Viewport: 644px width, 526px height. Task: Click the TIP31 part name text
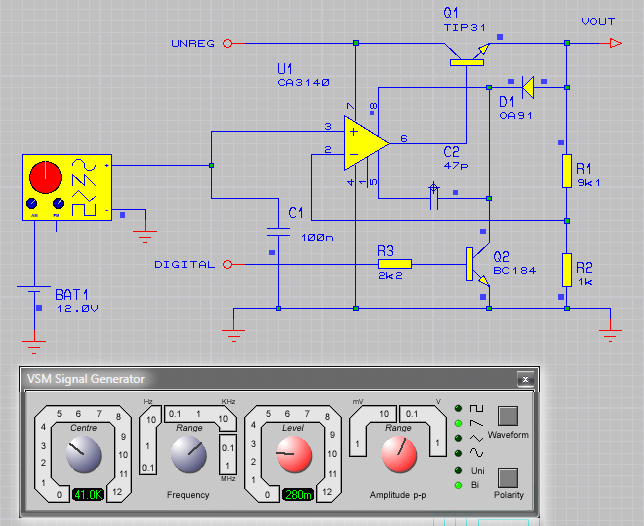[x=465, y=28]
